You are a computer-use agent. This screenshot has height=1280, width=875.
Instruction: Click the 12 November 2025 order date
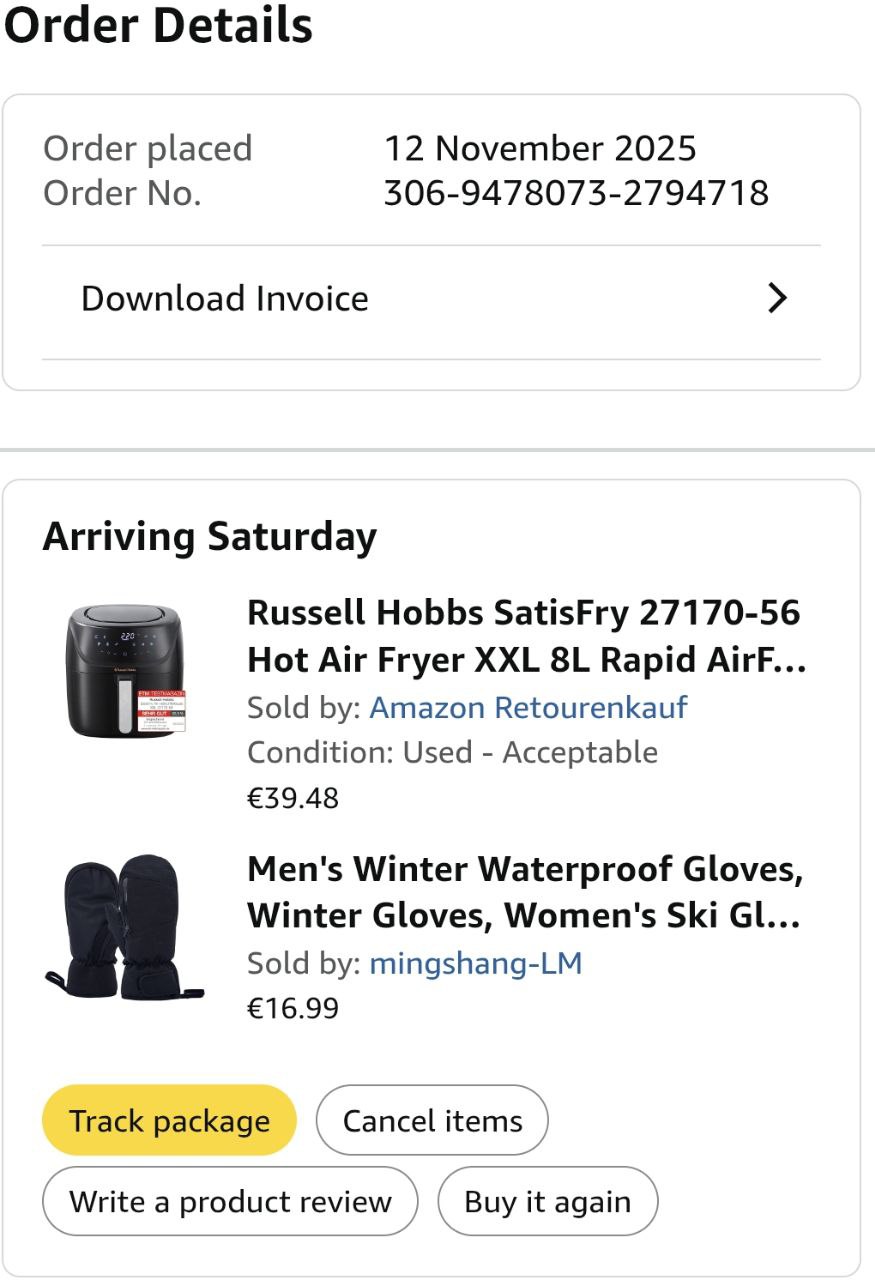[x=540, y=149]
